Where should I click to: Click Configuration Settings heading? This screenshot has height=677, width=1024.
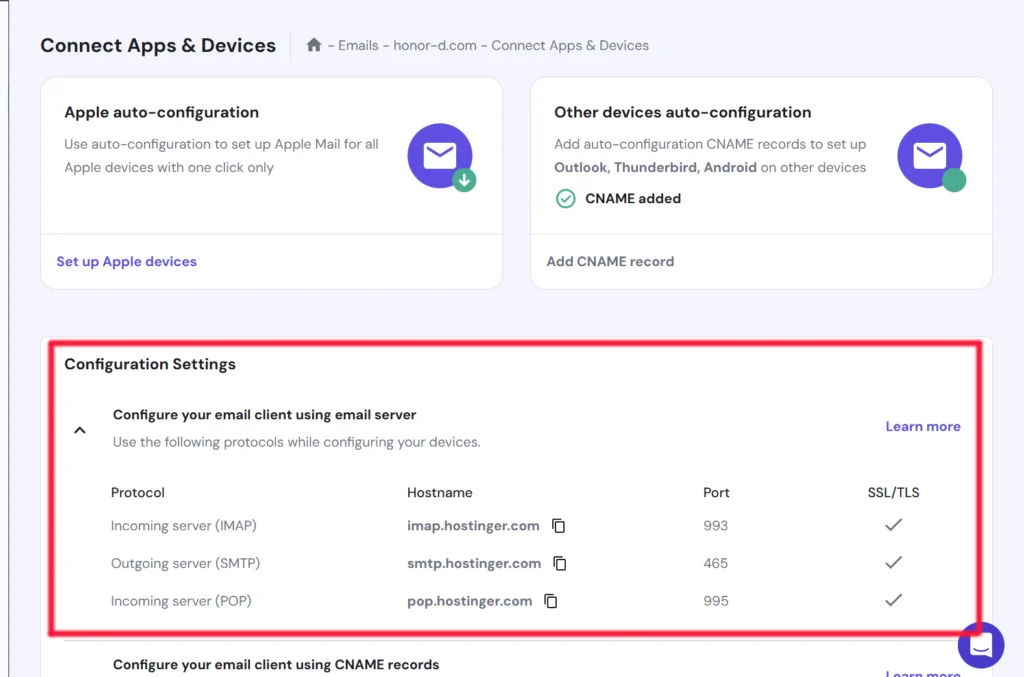click(150, 364)
